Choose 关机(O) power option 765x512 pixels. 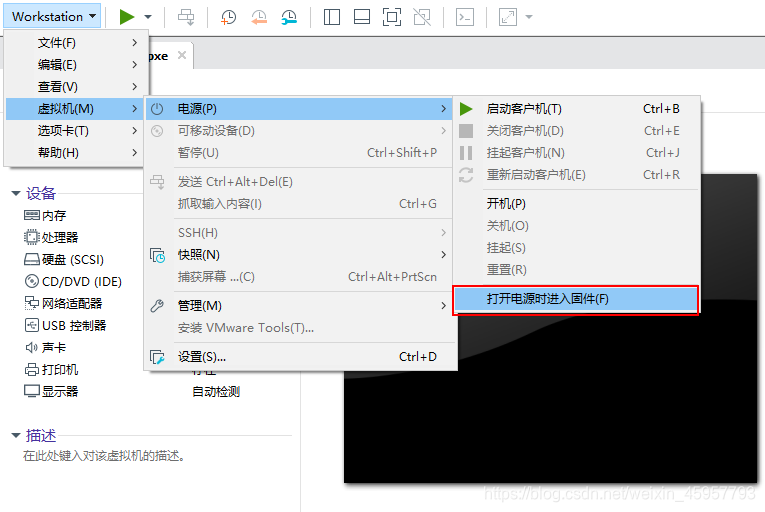pos(577,225)
